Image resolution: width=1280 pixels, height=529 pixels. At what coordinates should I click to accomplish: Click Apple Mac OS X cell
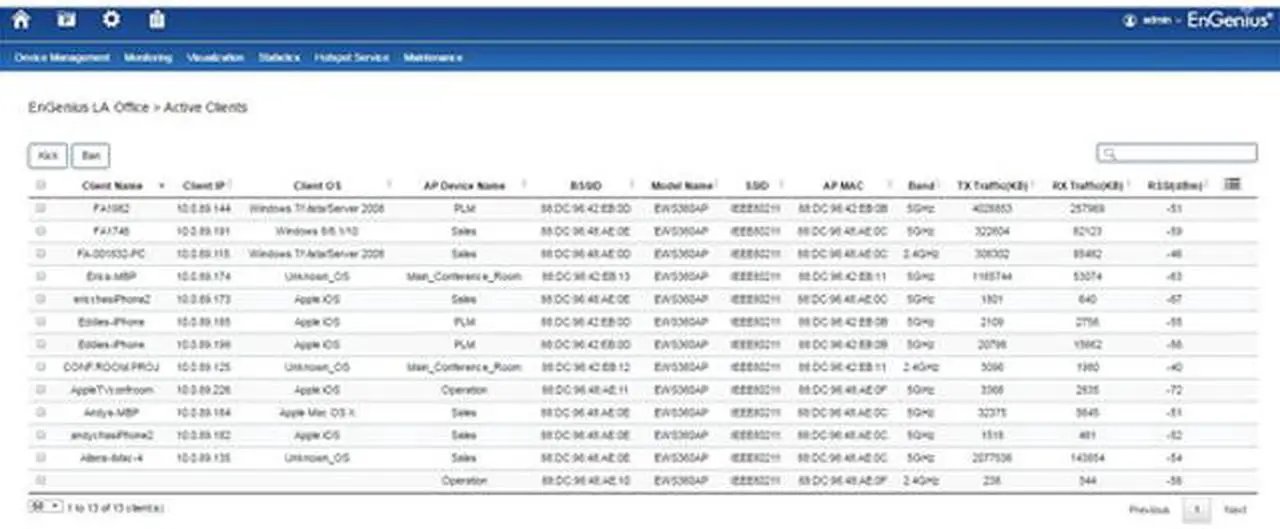(316, 412)
